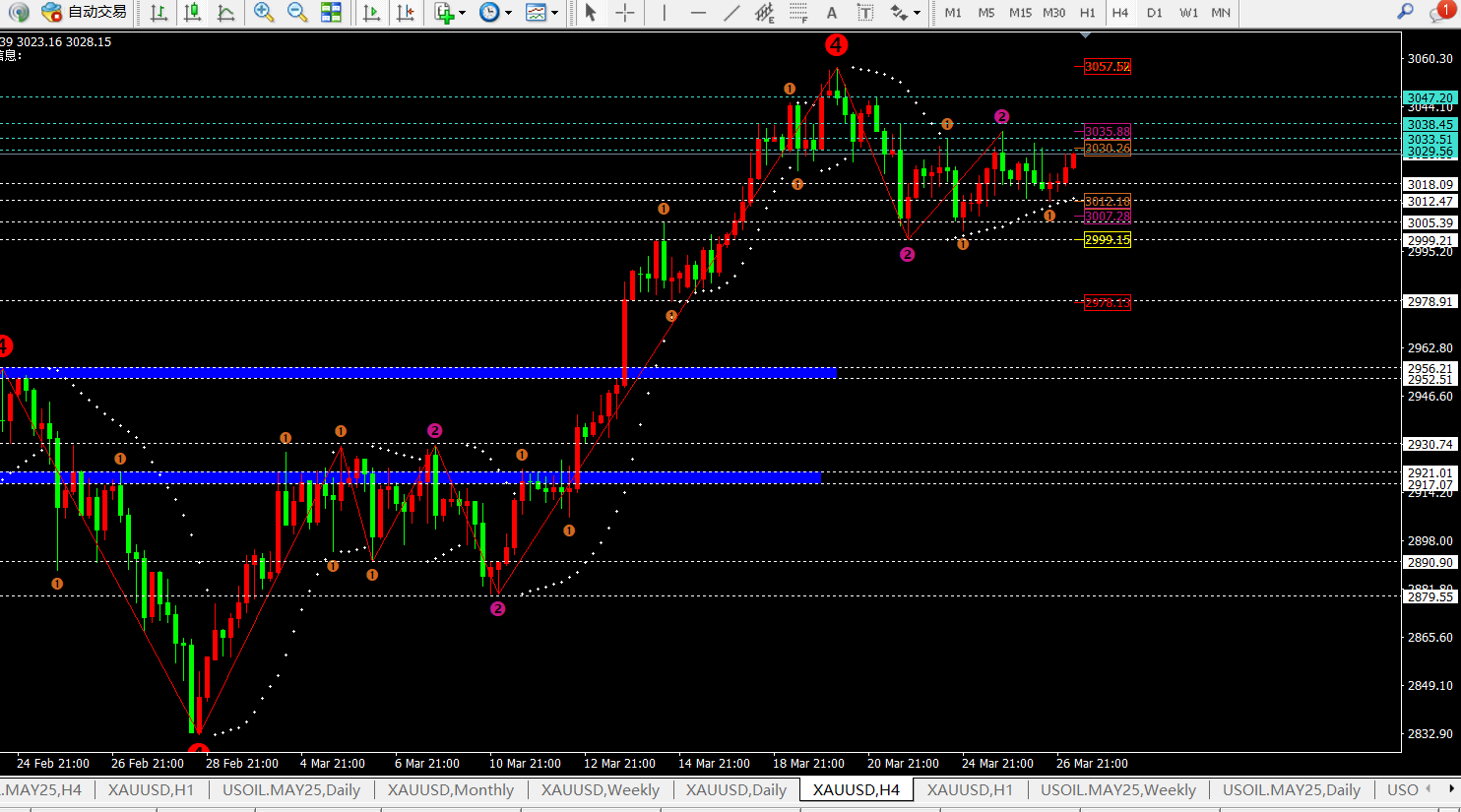Switch to the XAUUSD,Daily chart tab
Screen dimensions: 1461x812
pos(735,789)
